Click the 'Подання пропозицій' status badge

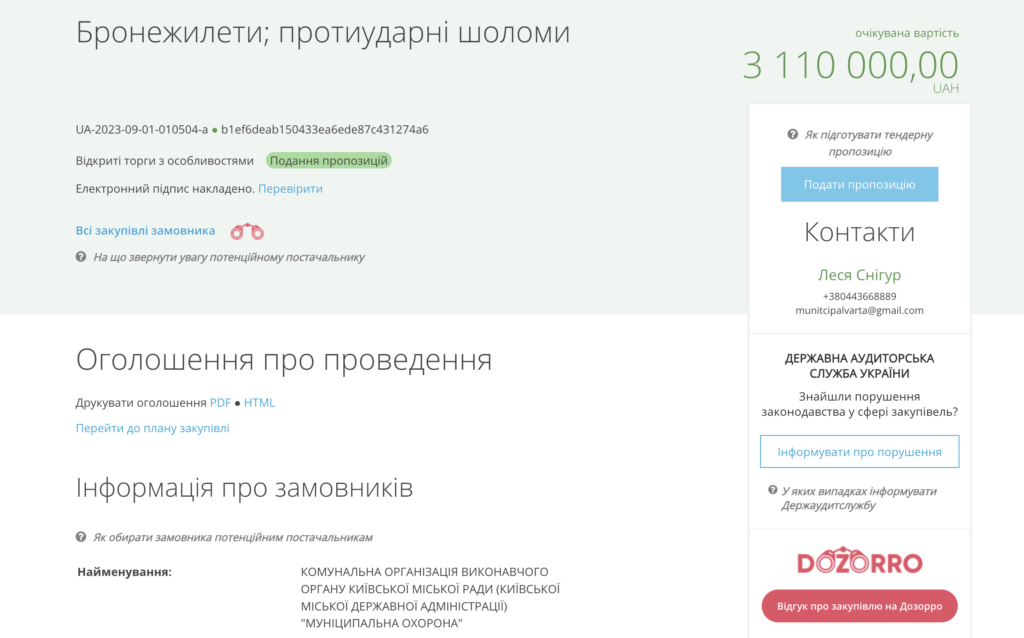pos(328,160)
